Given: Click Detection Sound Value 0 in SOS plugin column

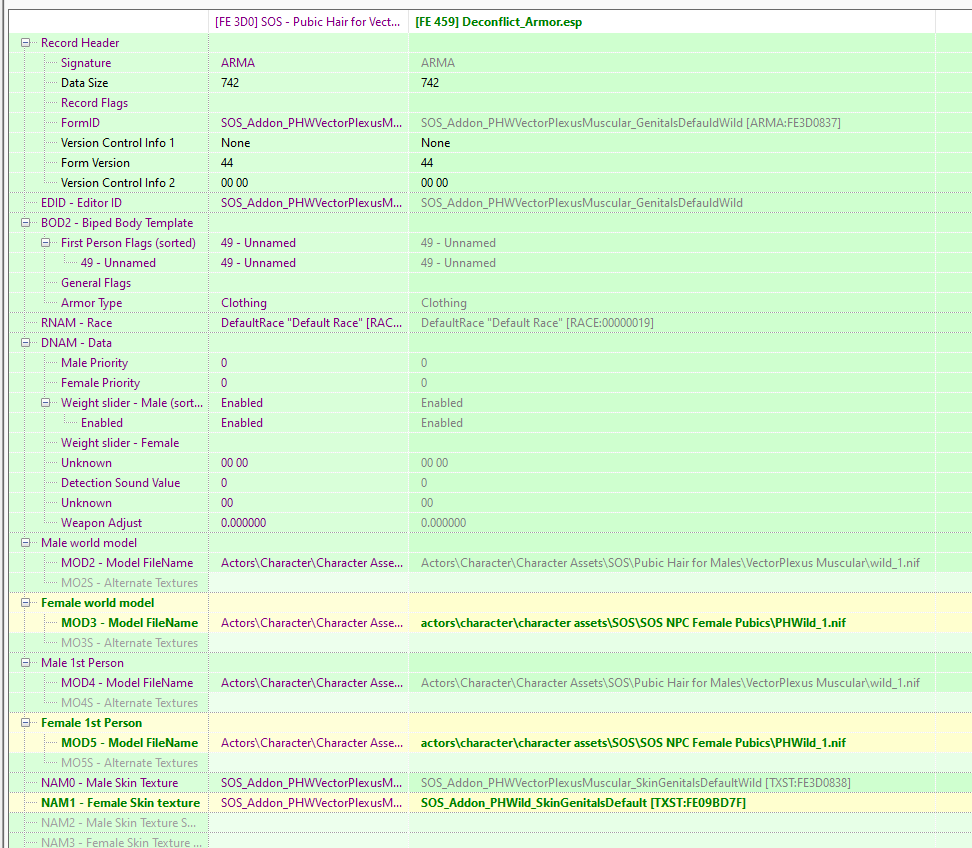Looking at the screenshot, I should pos(224,483).
